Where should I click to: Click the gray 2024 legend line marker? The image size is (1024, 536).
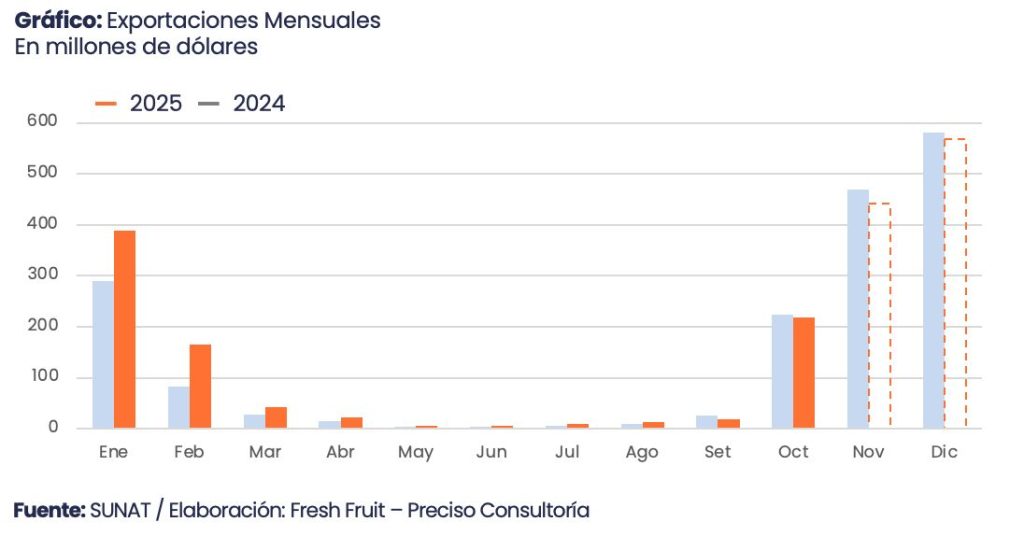click(x=209, y=103)
